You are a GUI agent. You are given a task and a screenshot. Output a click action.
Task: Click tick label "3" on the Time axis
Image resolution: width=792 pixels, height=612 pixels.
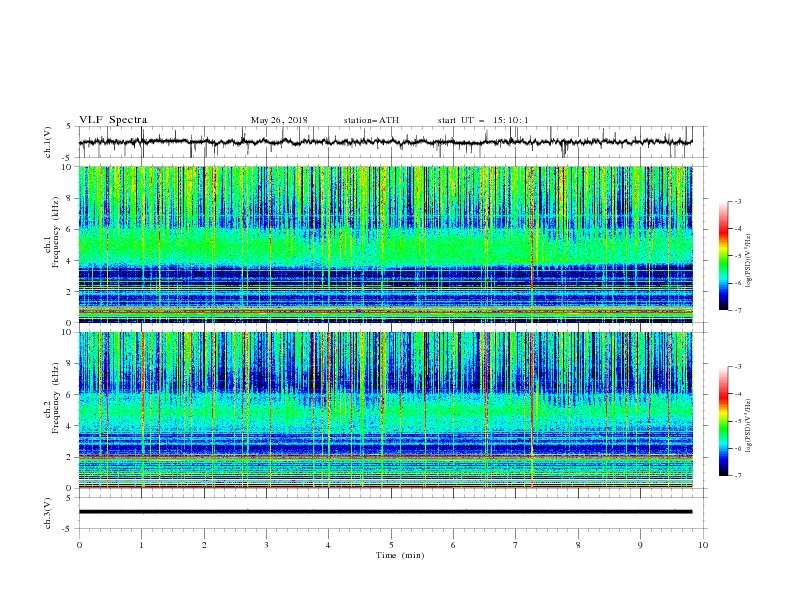[x=266, y=545]
